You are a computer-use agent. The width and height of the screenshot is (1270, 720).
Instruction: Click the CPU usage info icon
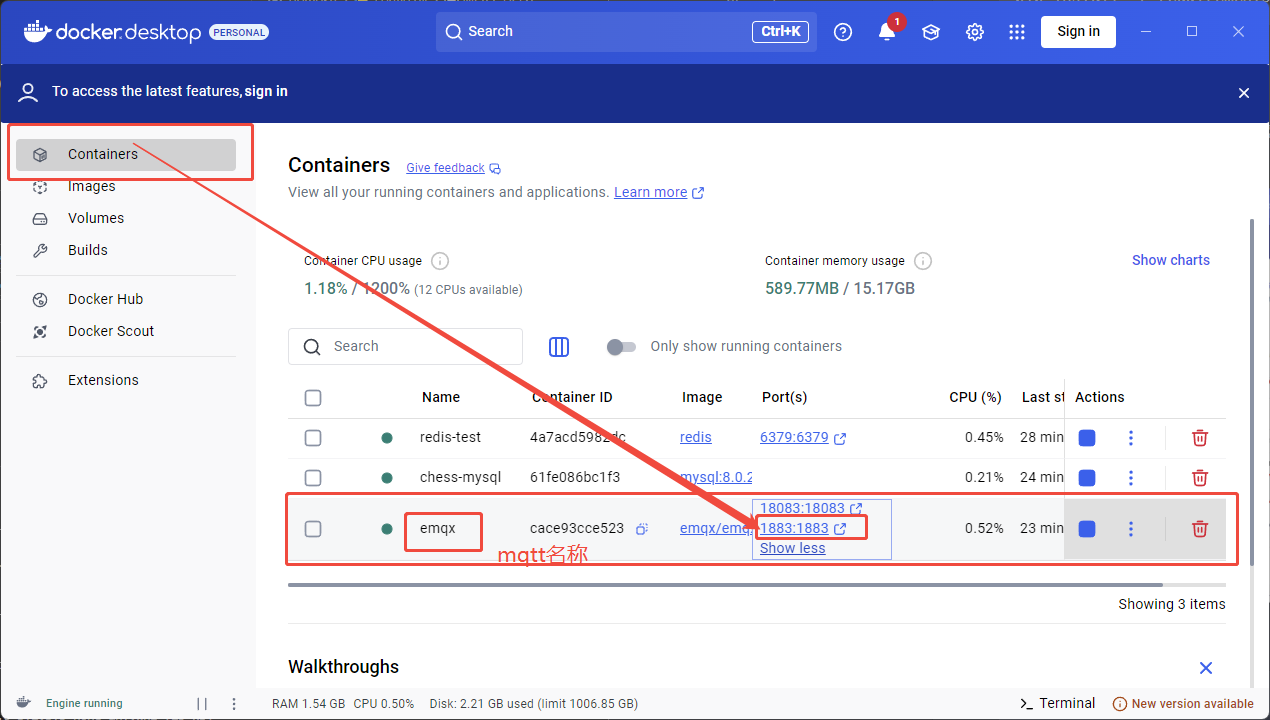pyautogui.click(x=440, y=261)
